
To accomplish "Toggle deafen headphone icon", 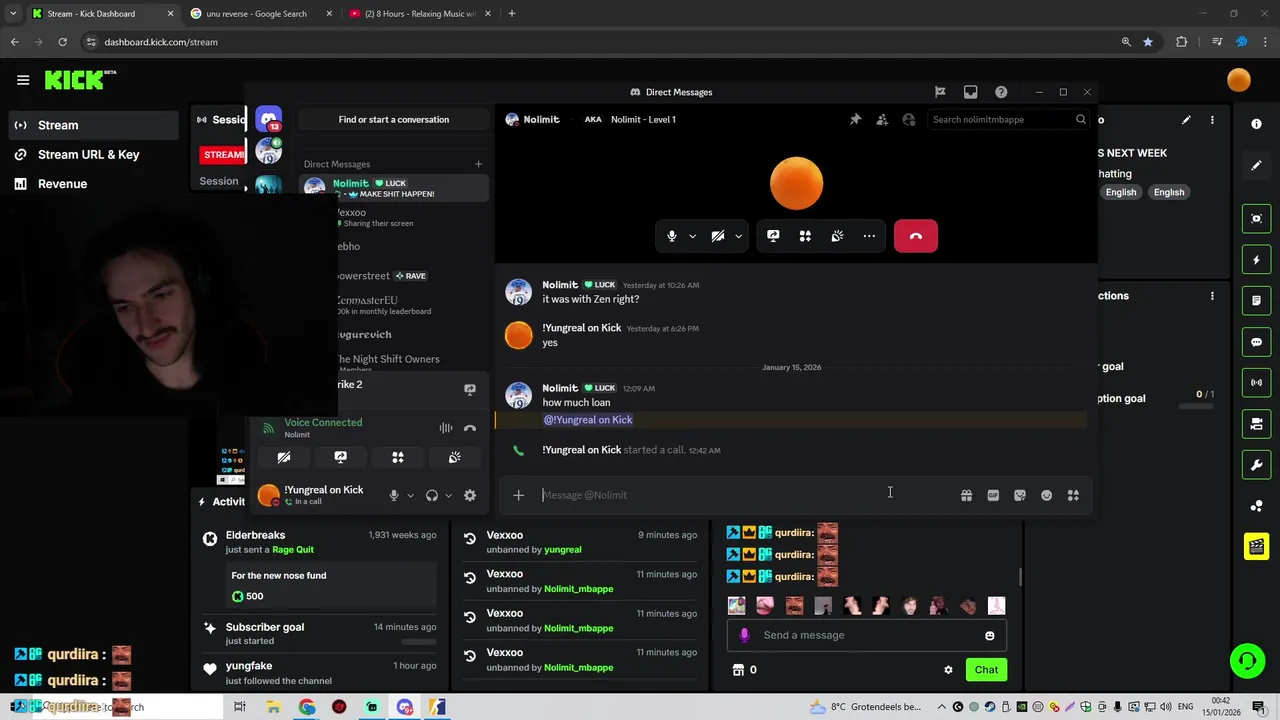I will click(x=432, y=495).
